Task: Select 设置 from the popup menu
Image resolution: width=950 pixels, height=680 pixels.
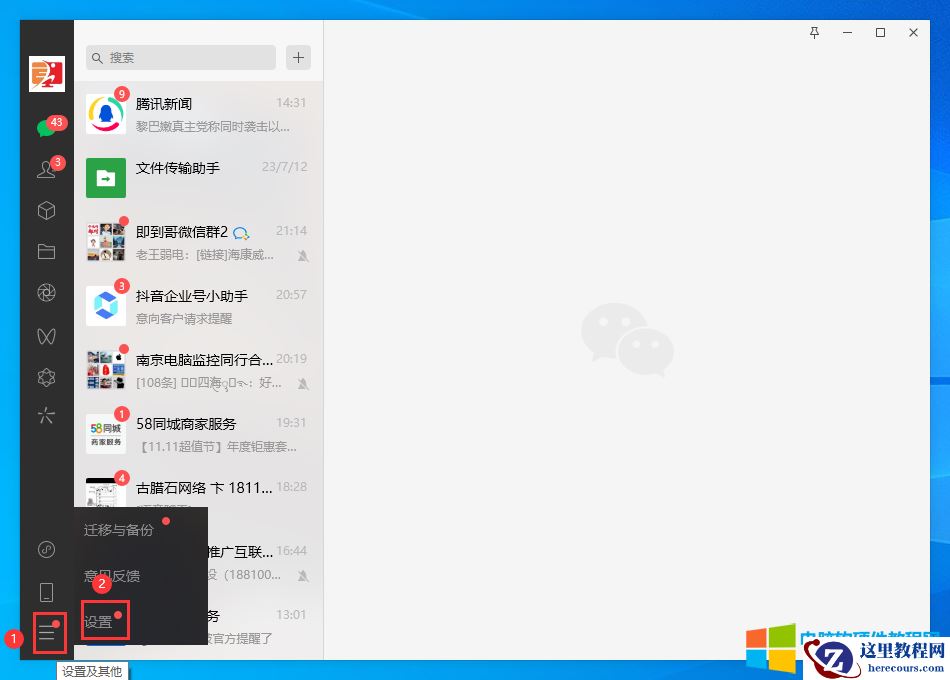Action: pyautogui.click(x=100, y=620)
